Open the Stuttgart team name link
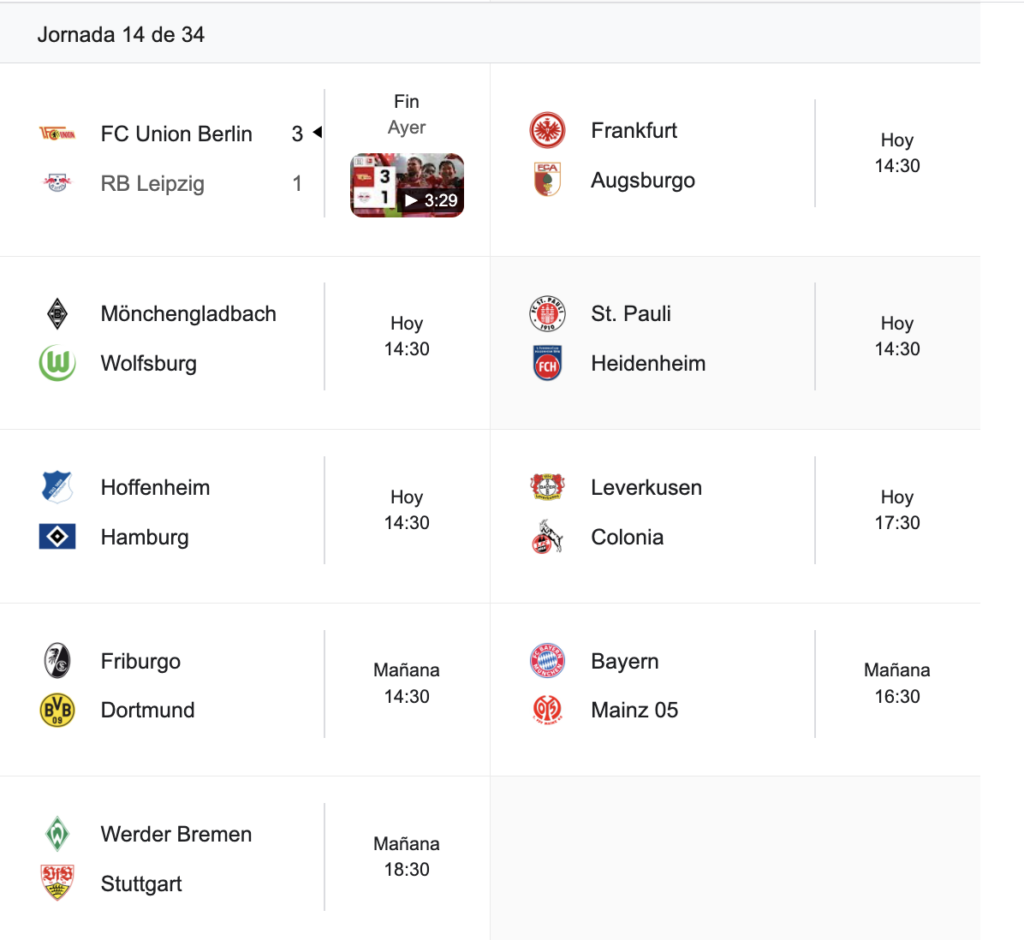 click(x=141, y=884)
